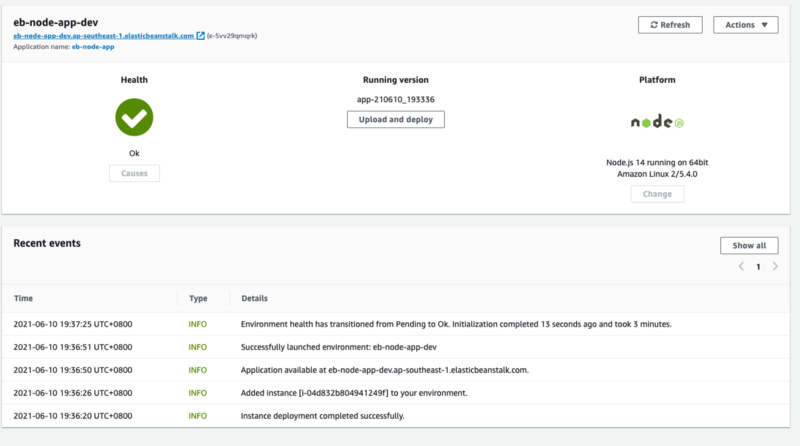Click the Health heading
The height and width of the screenshot is (446, 800).
pyautogui.click(x=134, y=80)
